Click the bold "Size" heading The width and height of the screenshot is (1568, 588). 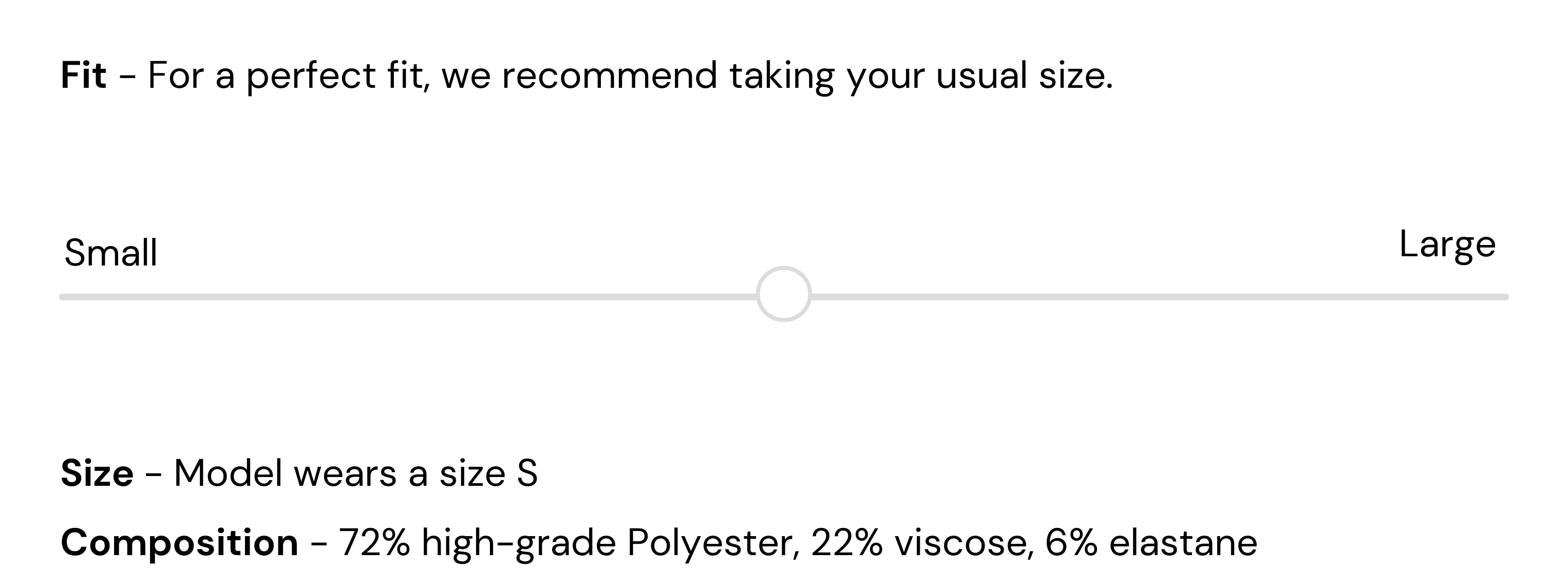(x=97, y=473)
